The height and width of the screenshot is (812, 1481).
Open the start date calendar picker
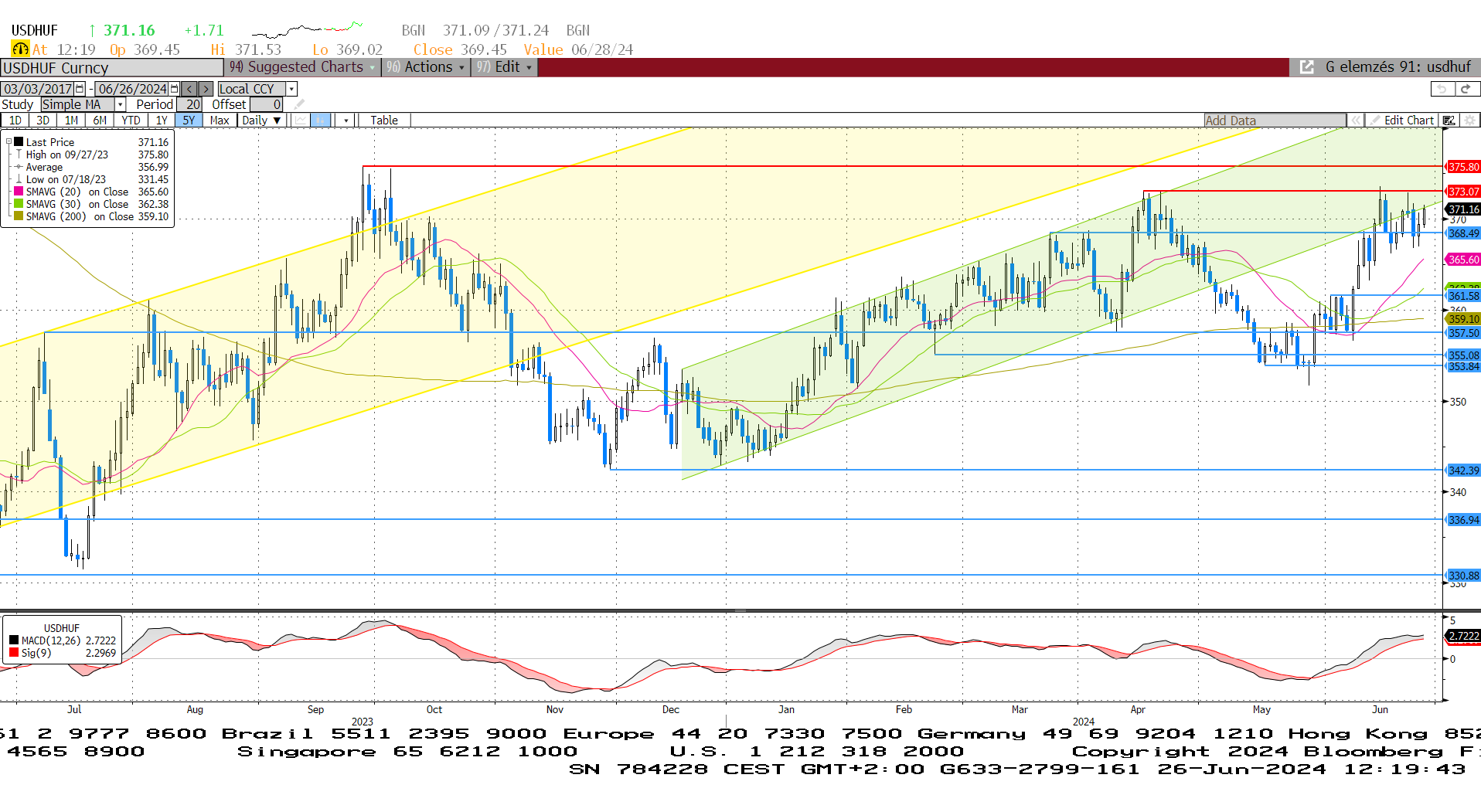(x=80, y=89)
